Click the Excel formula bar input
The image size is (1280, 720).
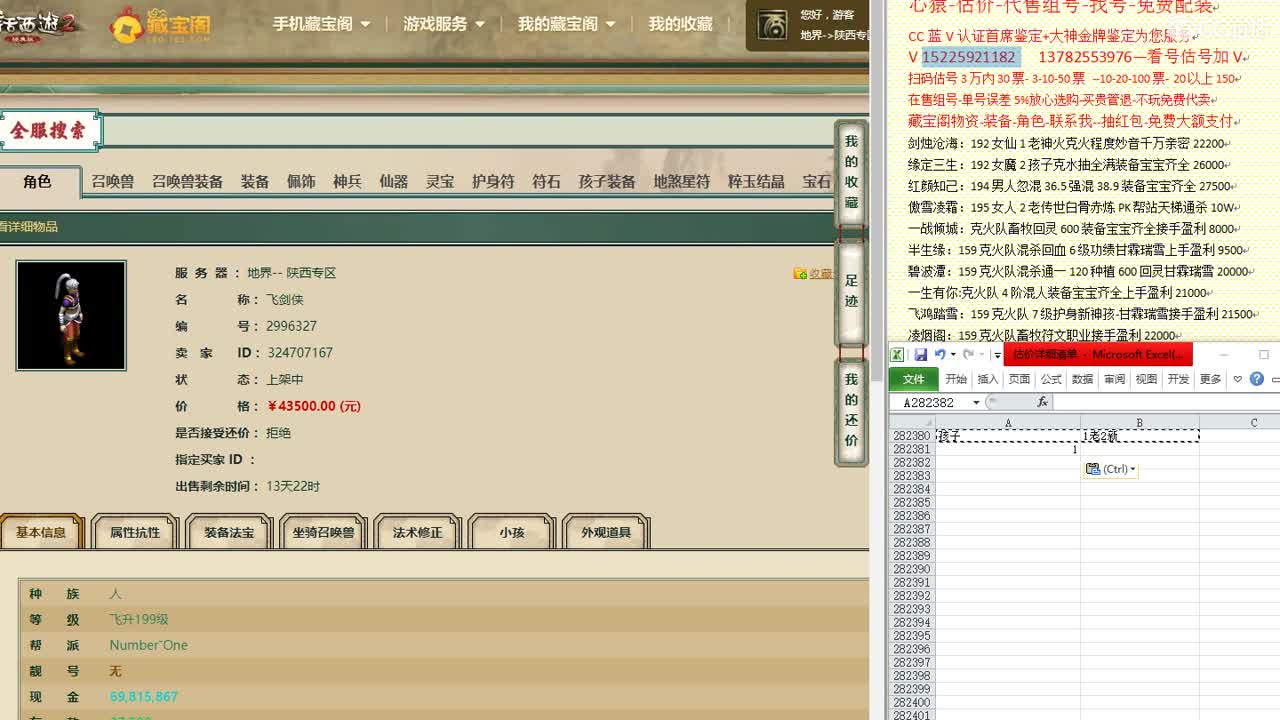pos(1166,402)
